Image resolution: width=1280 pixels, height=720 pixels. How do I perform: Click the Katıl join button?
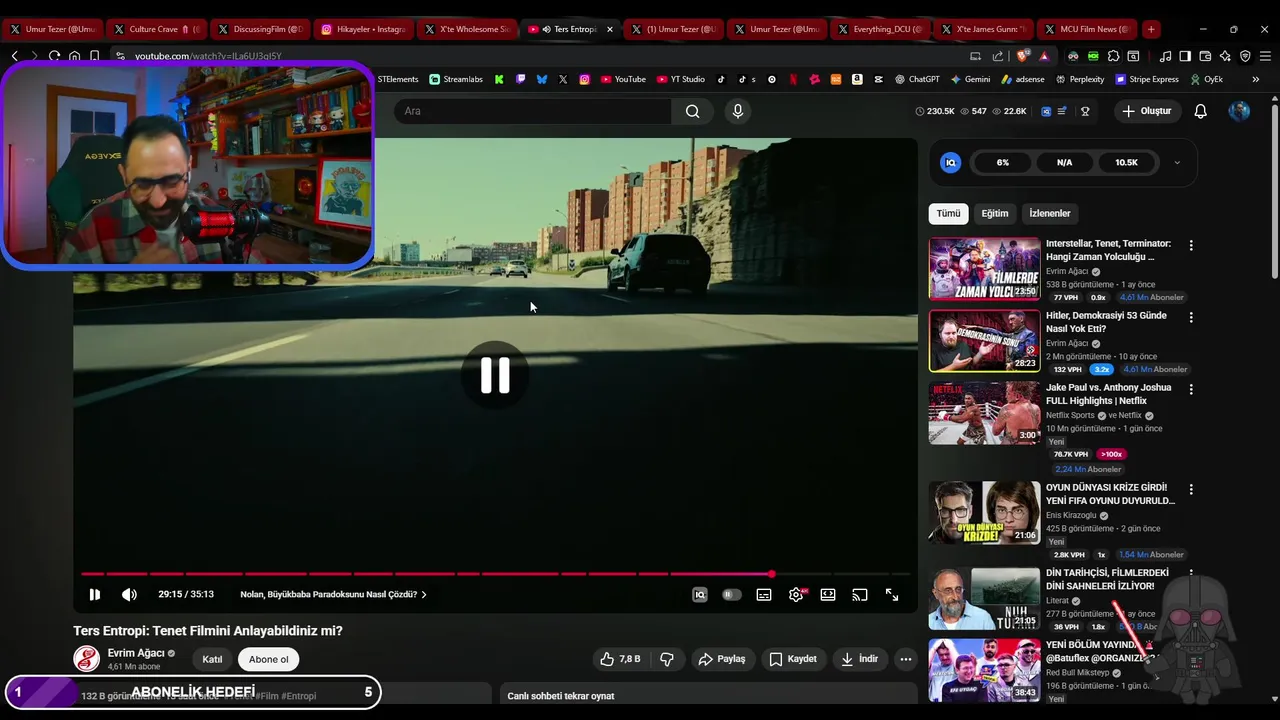[x=212, y=659]
